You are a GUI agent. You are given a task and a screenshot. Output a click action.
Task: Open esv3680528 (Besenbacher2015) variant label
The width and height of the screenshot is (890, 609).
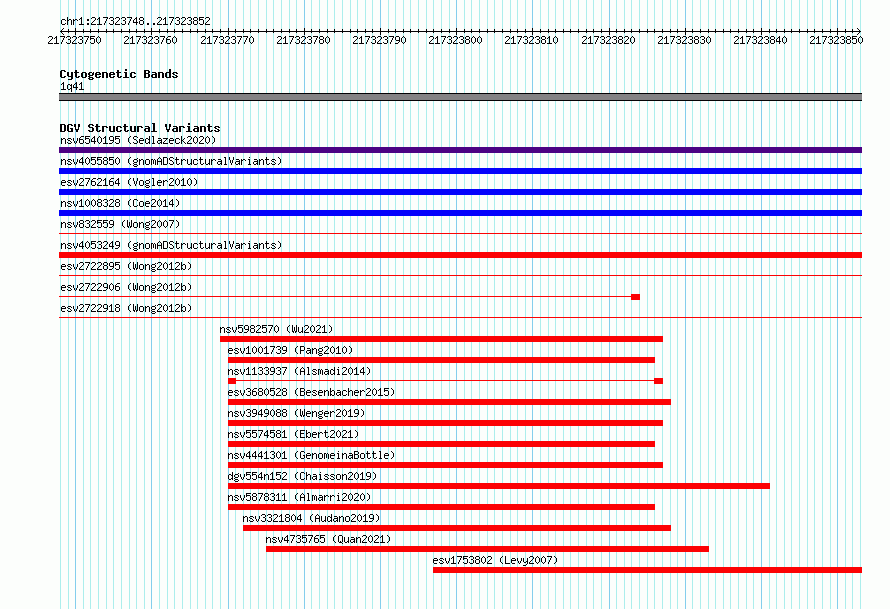[x=311, y=392]
